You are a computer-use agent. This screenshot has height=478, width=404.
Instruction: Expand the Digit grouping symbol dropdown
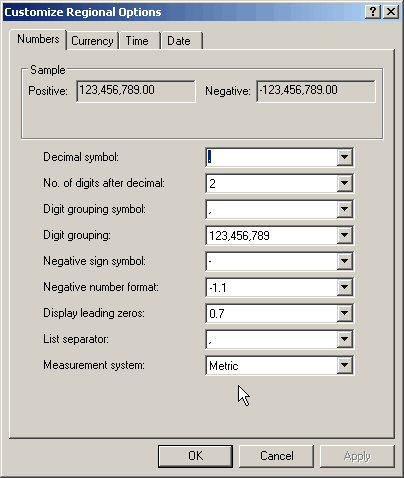(x=344, y=209)
